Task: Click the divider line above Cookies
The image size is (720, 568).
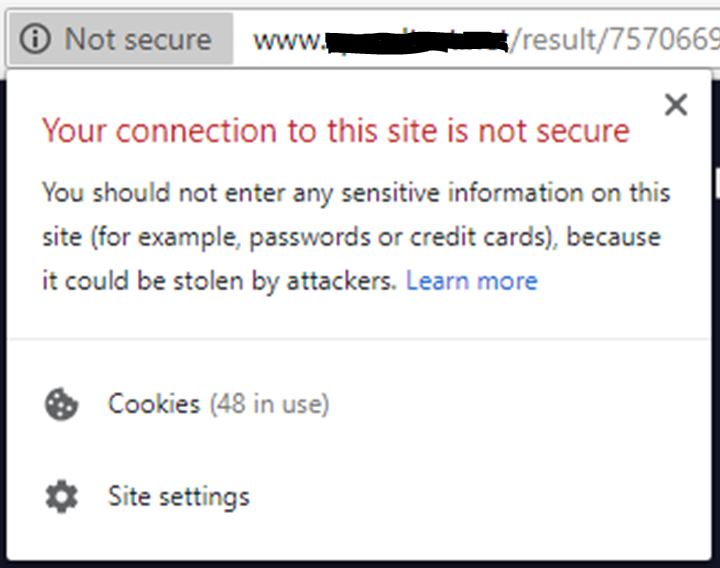Action: (x=359, y=339)
